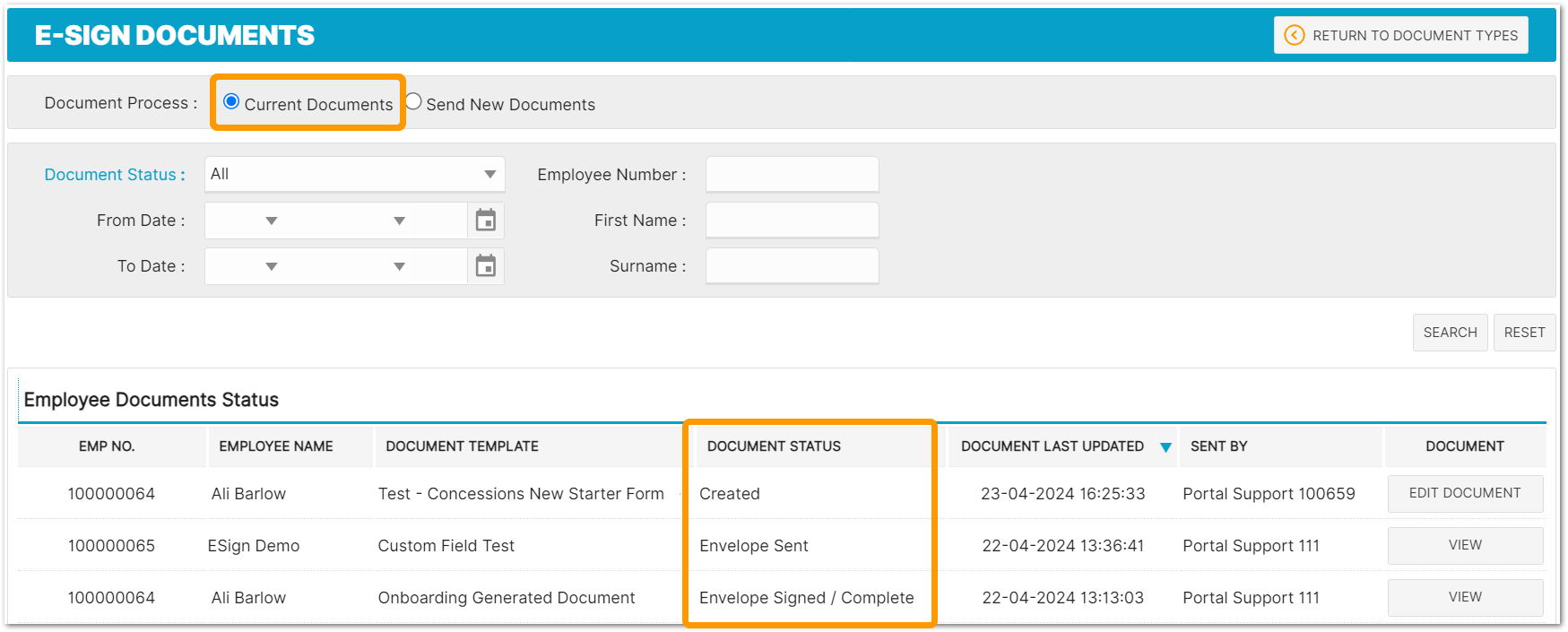Click Return to Document Types button
This screenshot has height=632, width=1568.
coord(1400,36)
